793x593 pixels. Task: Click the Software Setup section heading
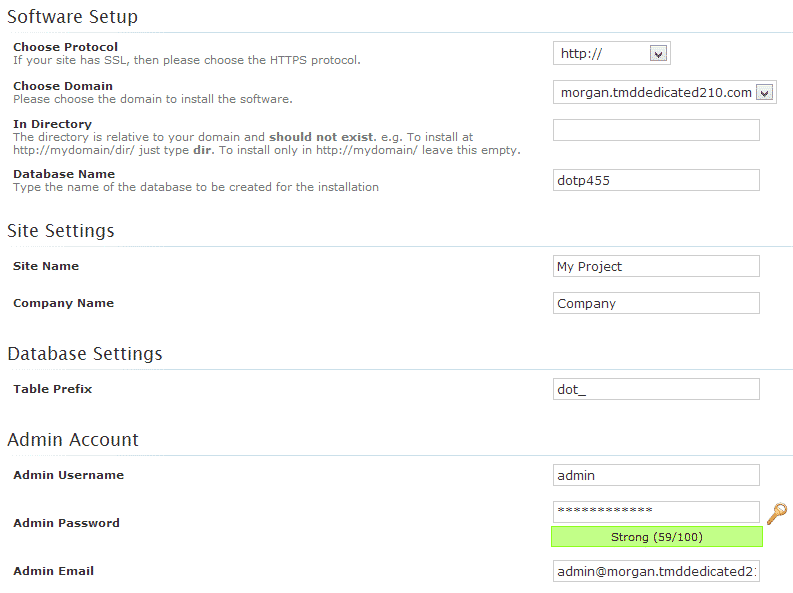73,17
